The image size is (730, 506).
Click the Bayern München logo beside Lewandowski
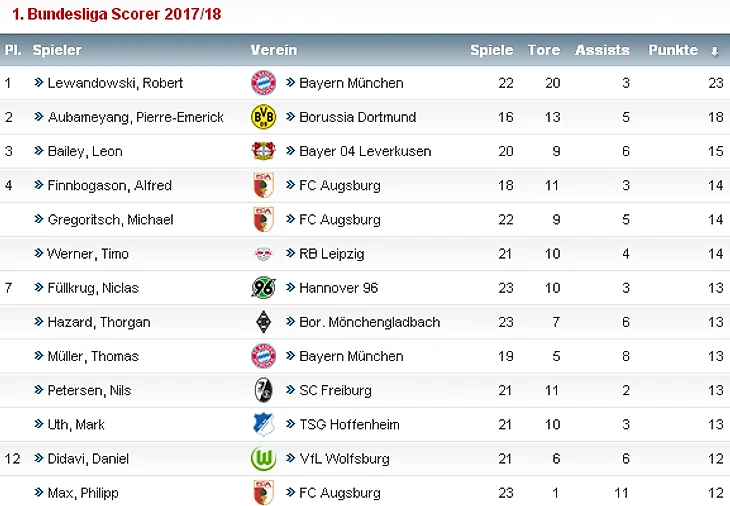(x=262, y=83)
